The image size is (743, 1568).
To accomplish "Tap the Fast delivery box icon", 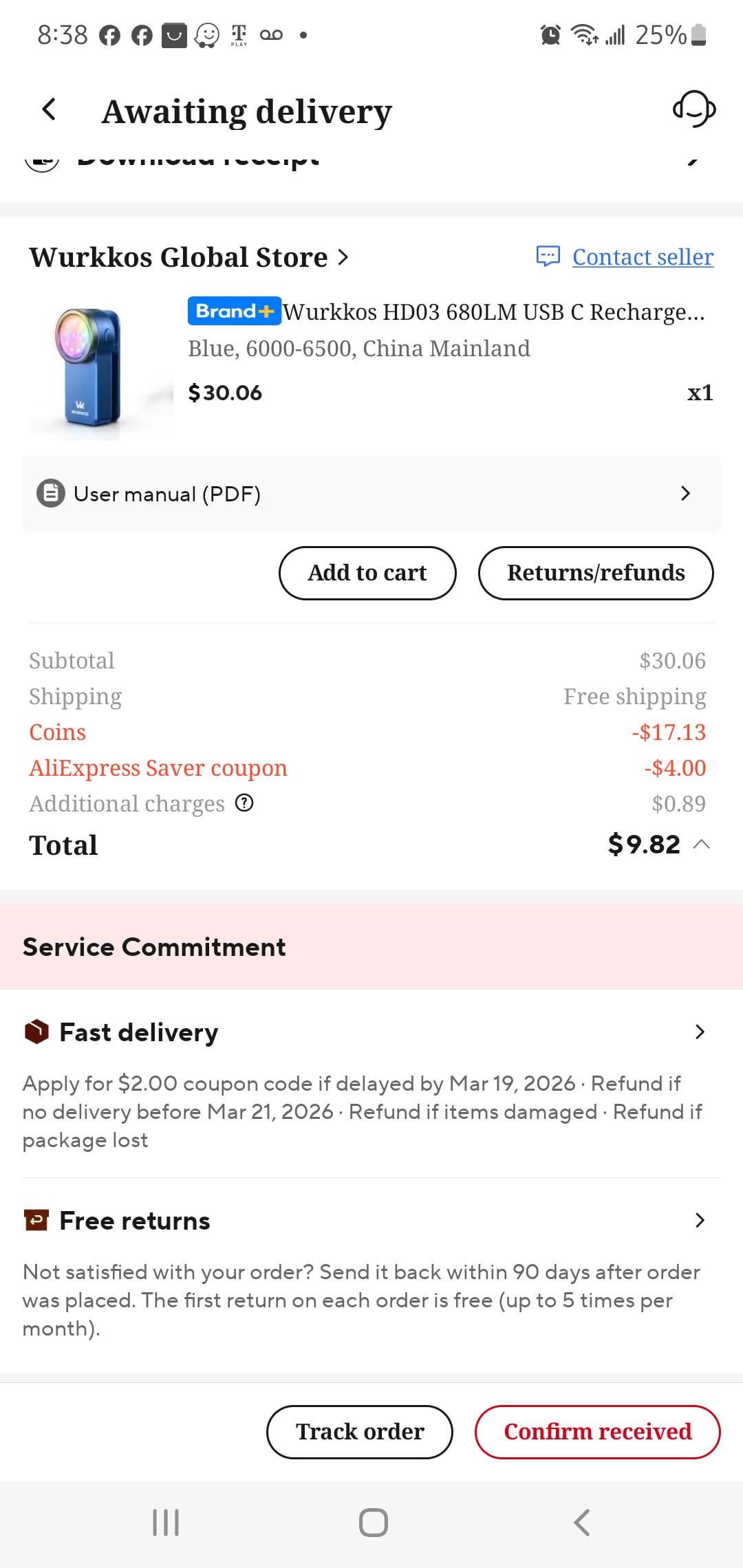I will tap(36, 1032).
